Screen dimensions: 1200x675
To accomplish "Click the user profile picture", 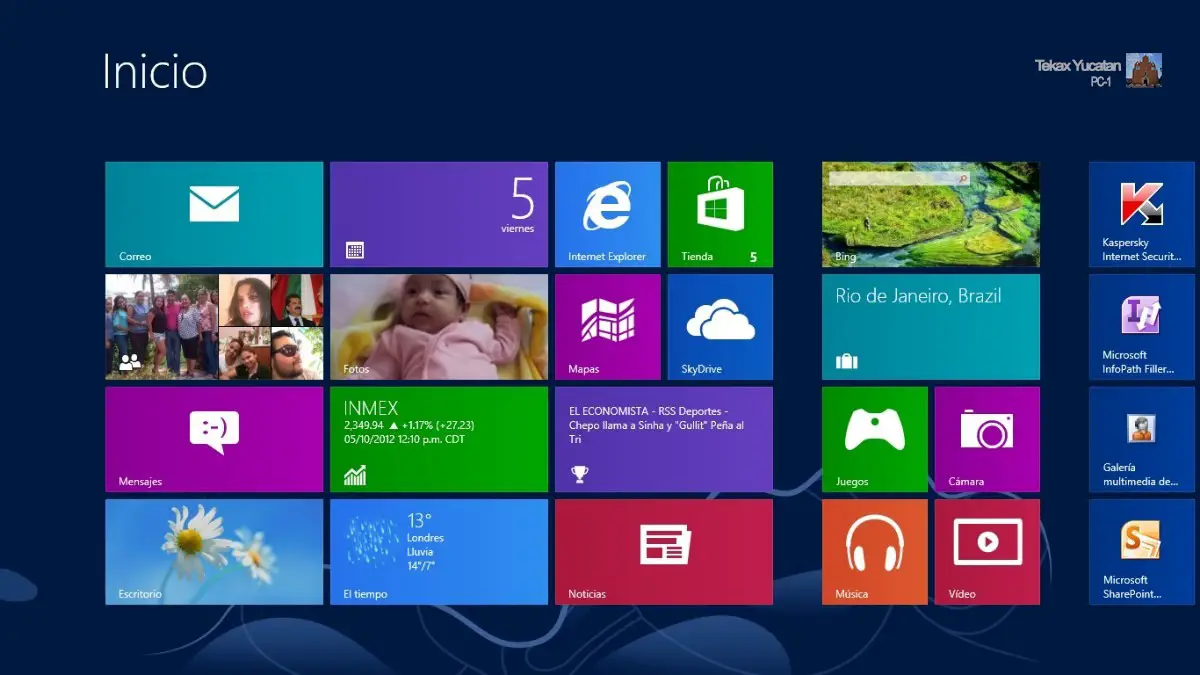I will coord(1144,71).
